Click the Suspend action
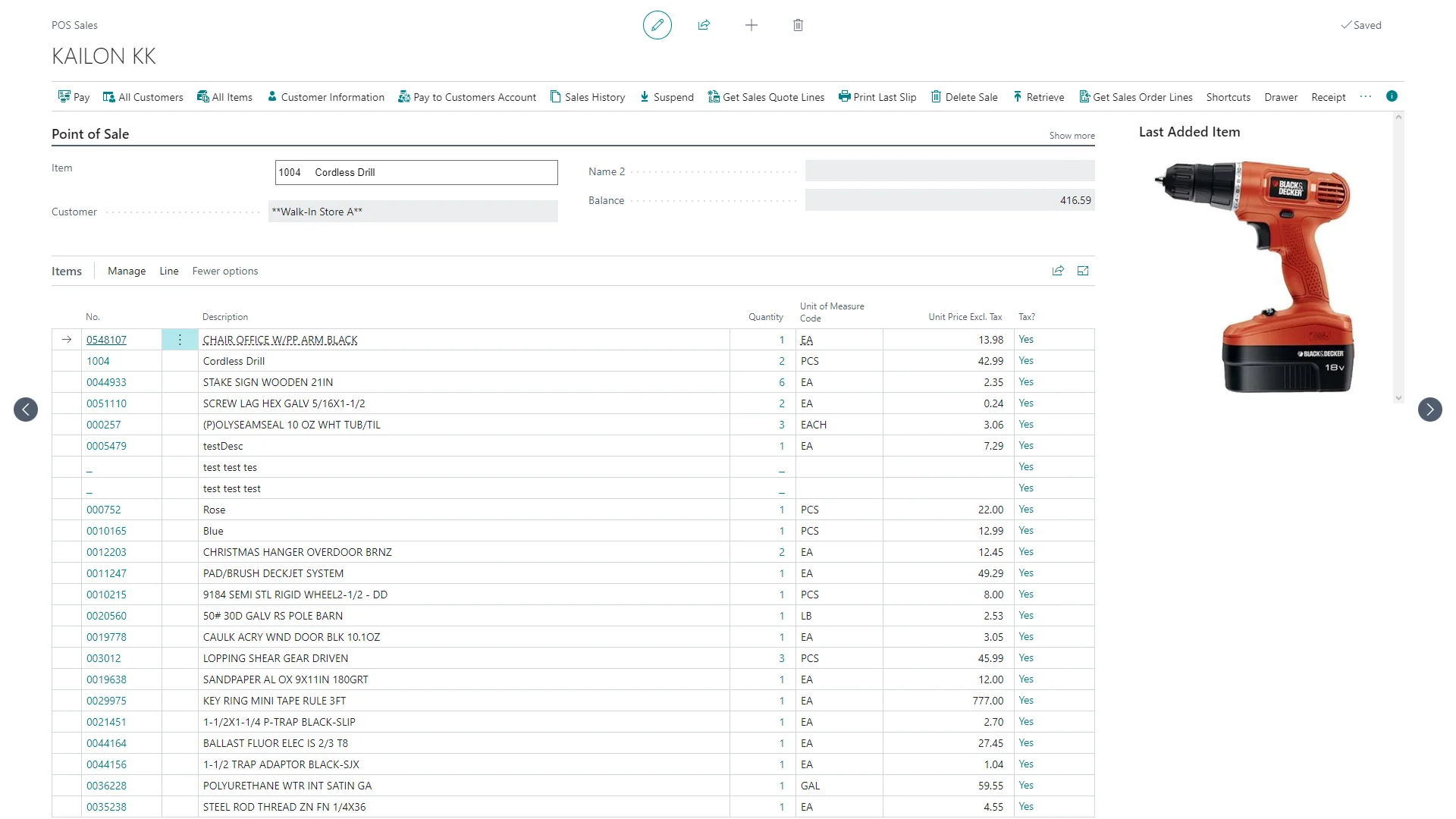The height and width of the screenshot is (819, 1456). 667,97
